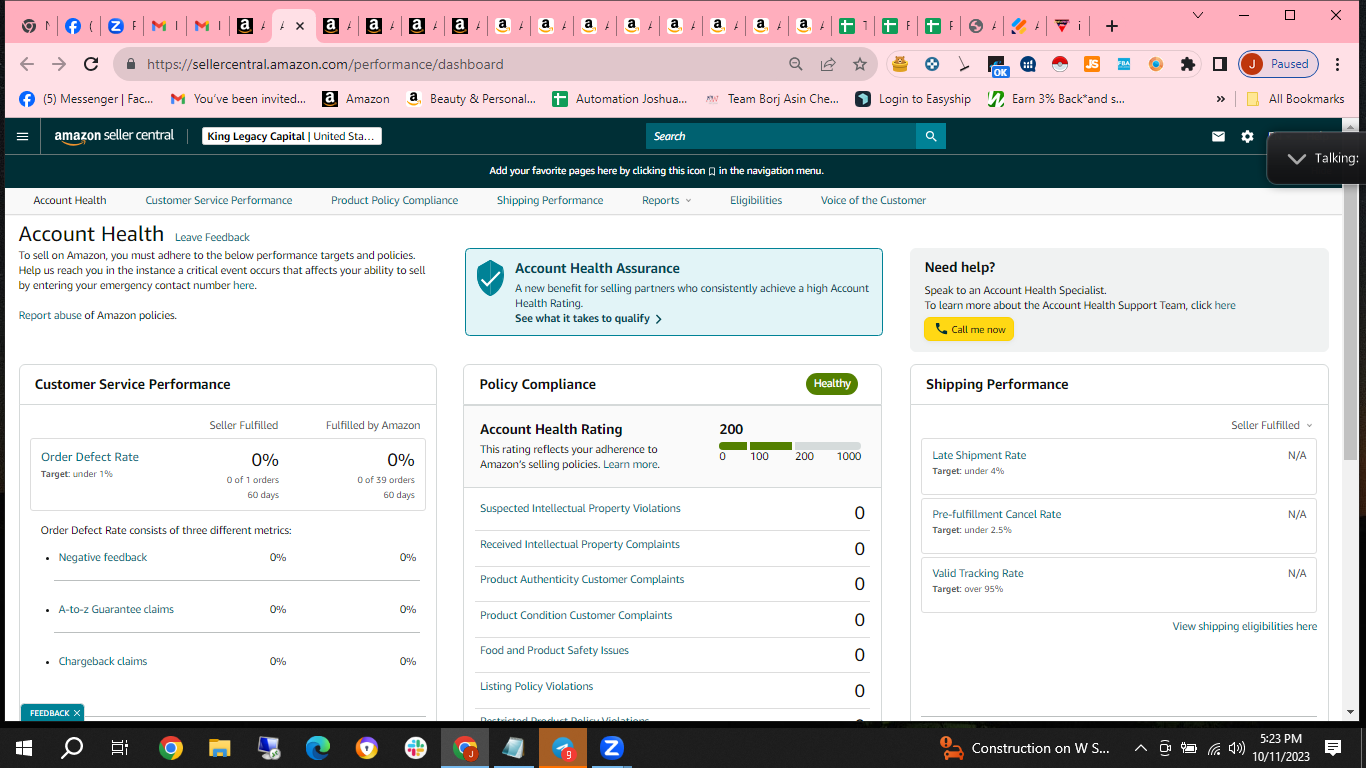Open A-to-z Guarantee claims link
This screenshot has width=1366, height=768.
pyautogui.click(x=116, y=609)
